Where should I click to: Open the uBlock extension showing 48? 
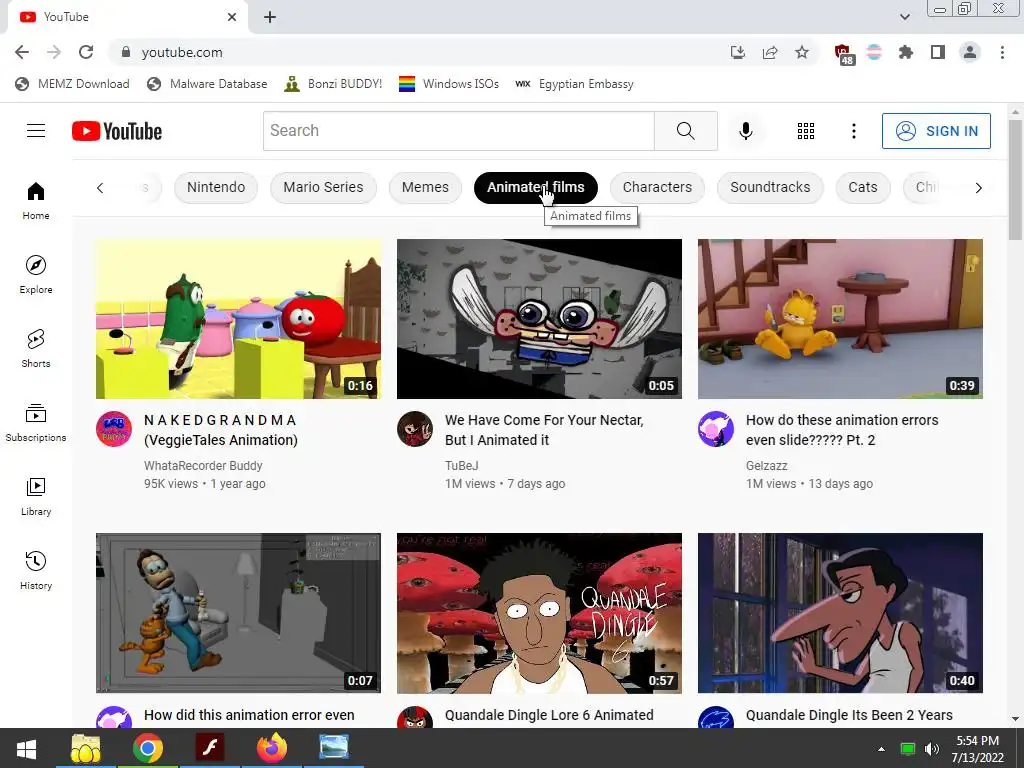pos(843,54)
